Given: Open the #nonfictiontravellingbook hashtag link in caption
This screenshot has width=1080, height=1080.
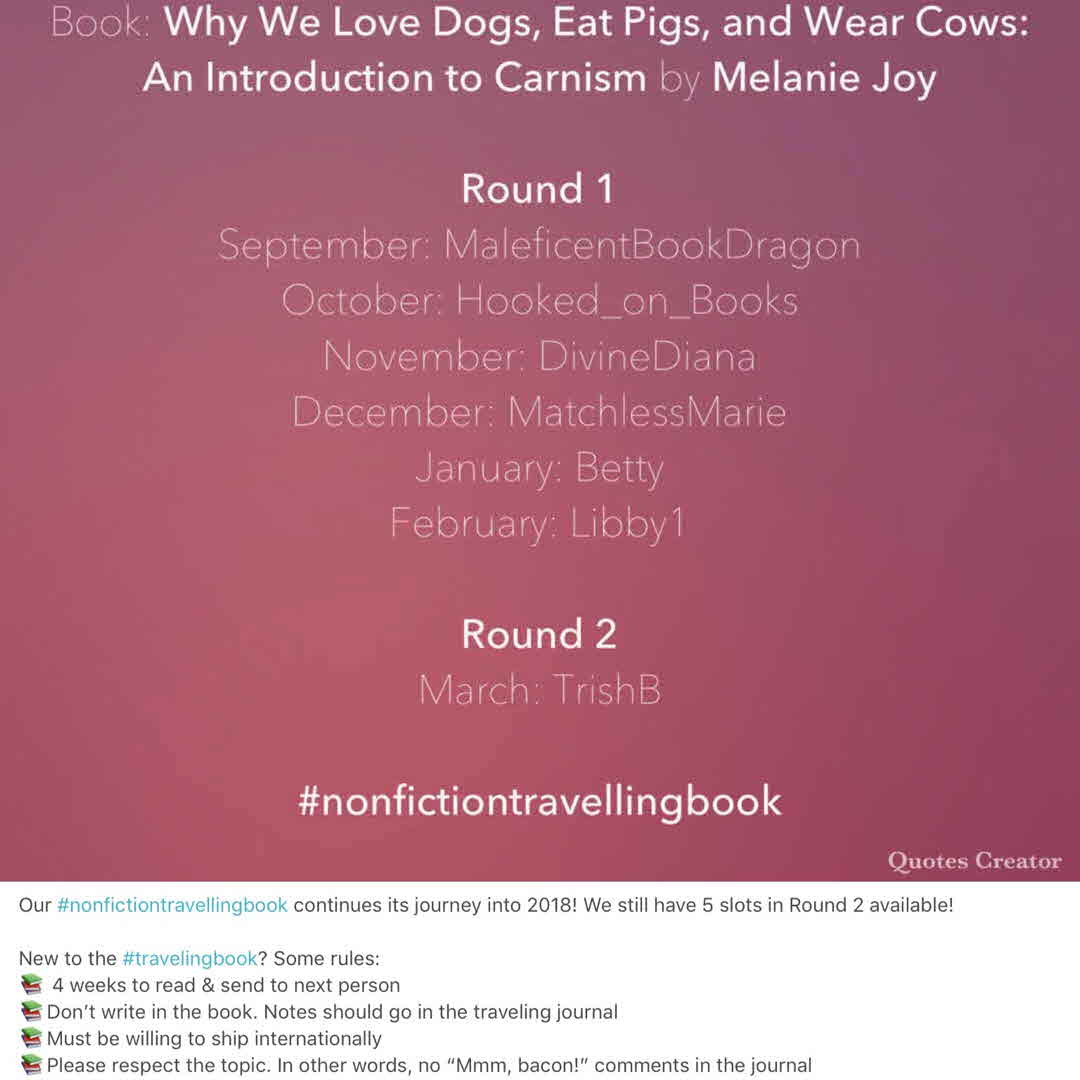Looking at the screenshot, I should coord(173,906).
